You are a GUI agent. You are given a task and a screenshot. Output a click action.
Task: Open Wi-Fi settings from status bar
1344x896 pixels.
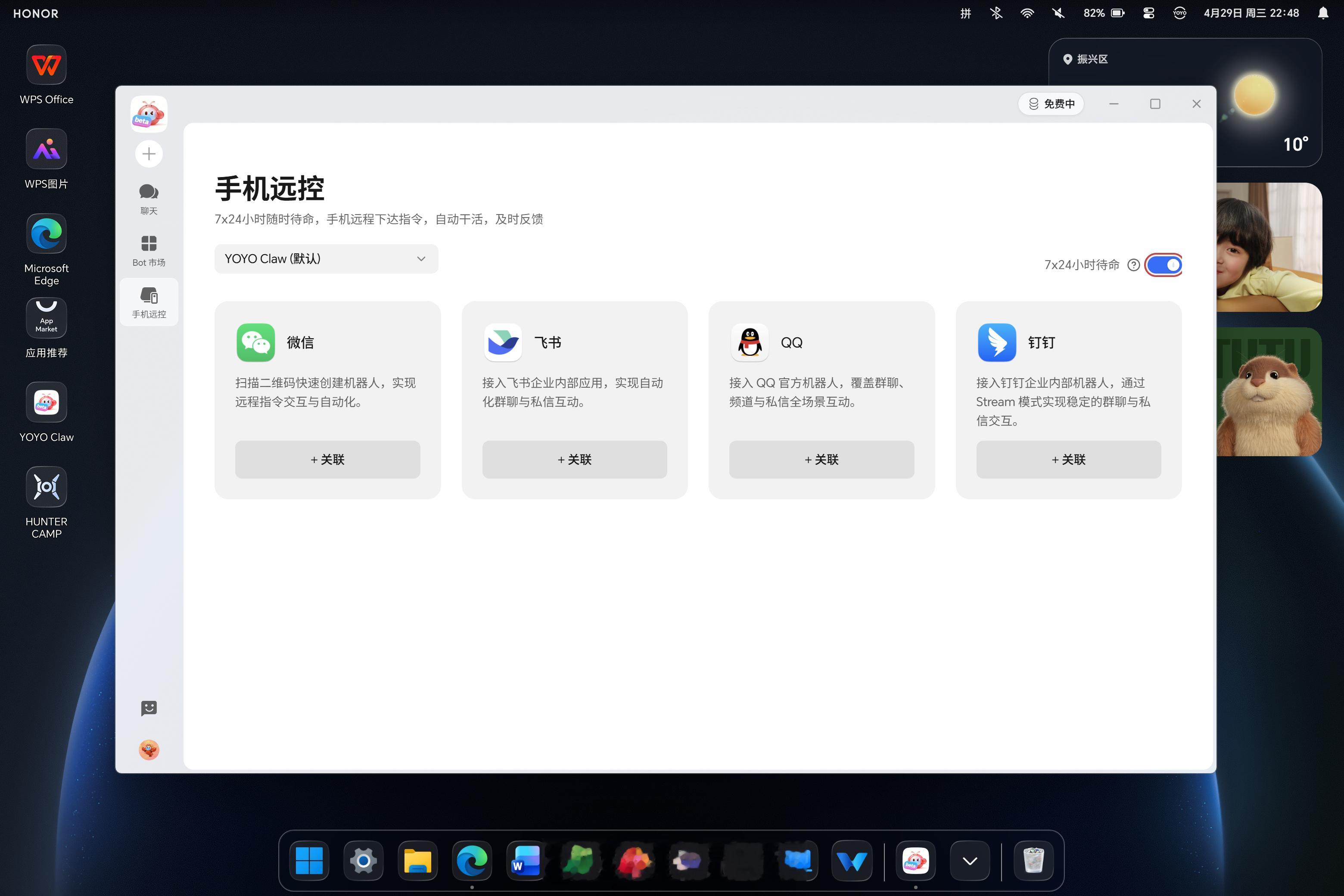1027,13
